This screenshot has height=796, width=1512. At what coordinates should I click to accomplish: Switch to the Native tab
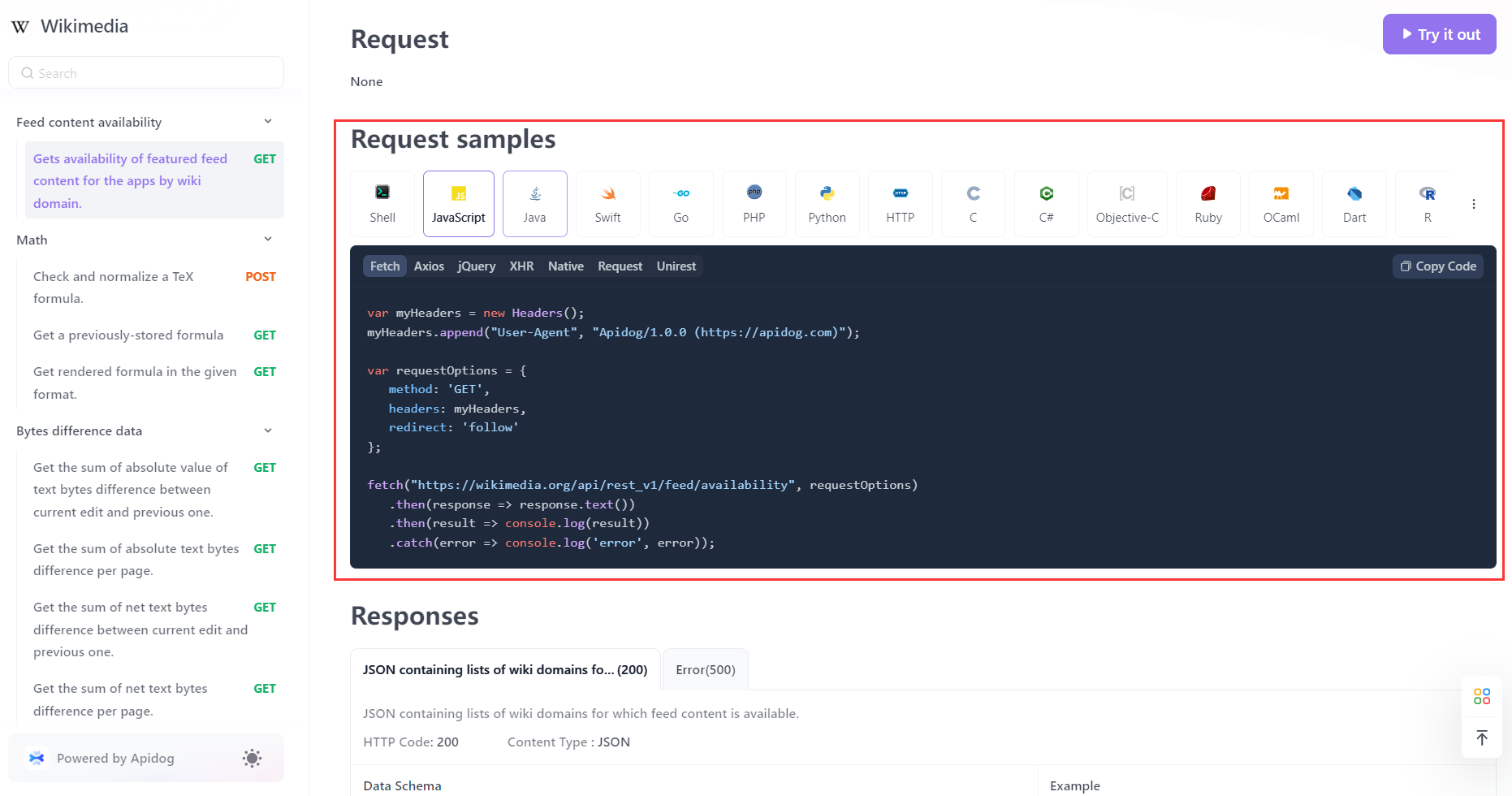pos(566,266)
